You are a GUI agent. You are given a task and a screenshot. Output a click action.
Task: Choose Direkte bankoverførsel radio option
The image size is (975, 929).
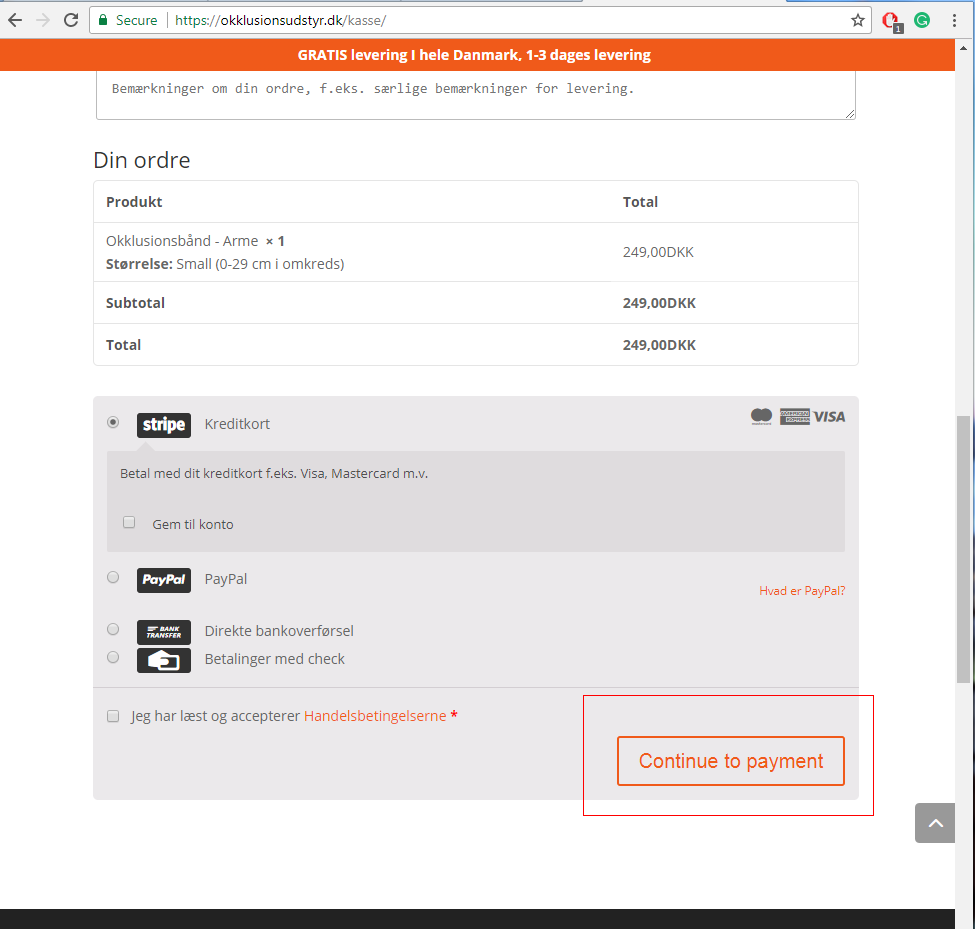113,629
